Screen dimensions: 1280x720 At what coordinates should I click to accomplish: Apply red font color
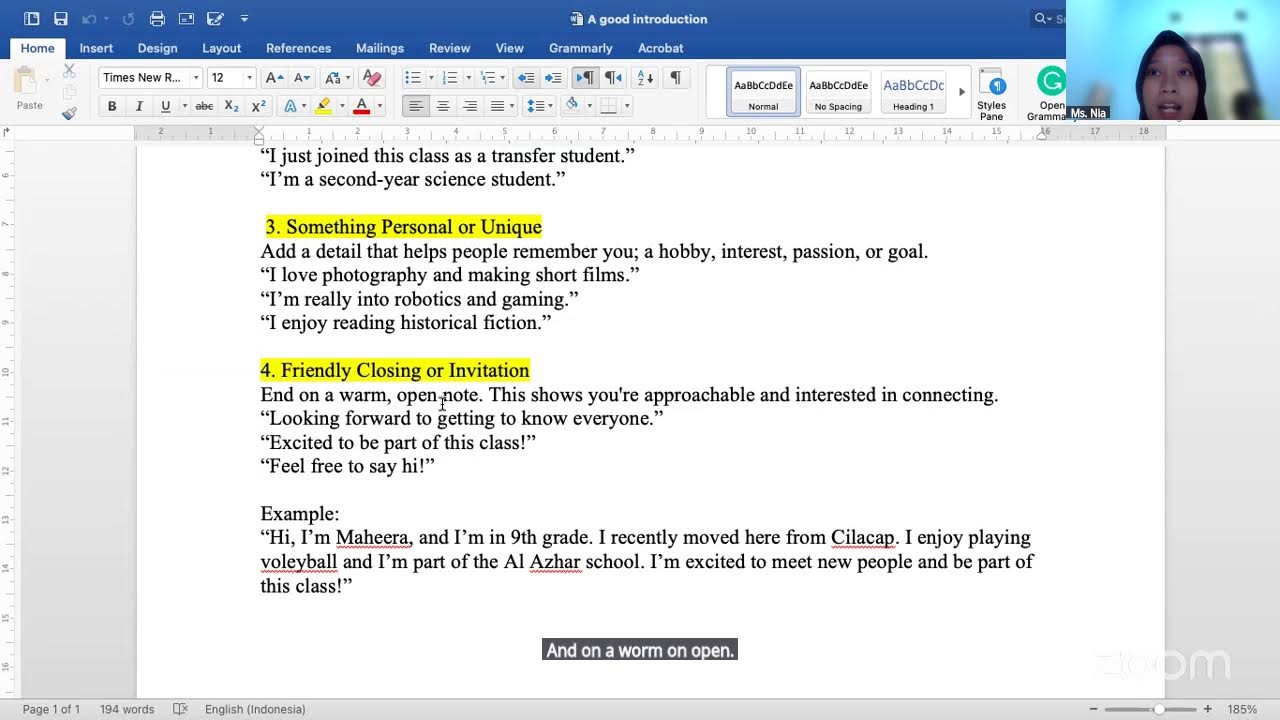click(x=362, y=106)
